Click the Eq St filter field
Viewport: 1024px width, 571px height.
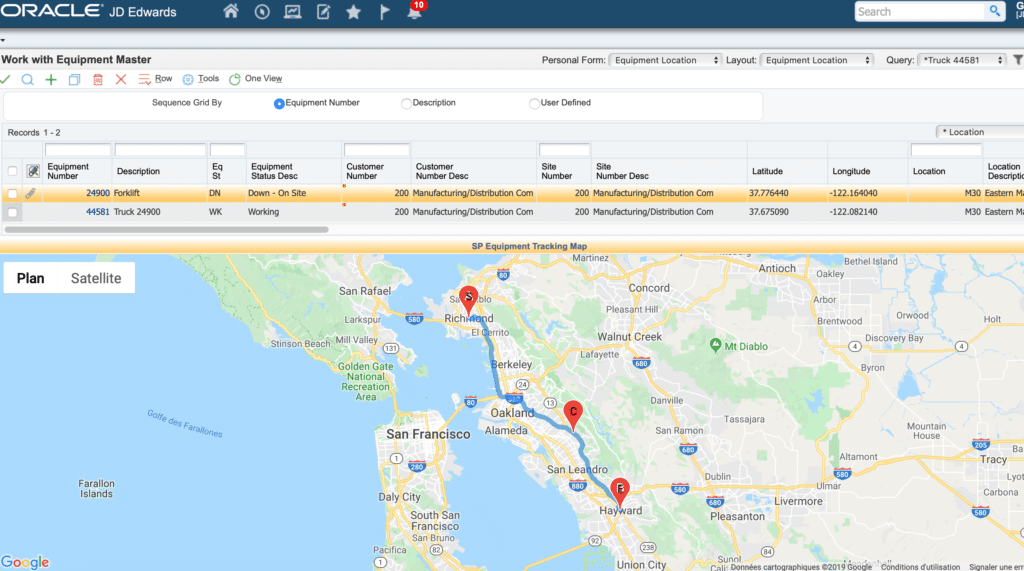pos(227,150)
